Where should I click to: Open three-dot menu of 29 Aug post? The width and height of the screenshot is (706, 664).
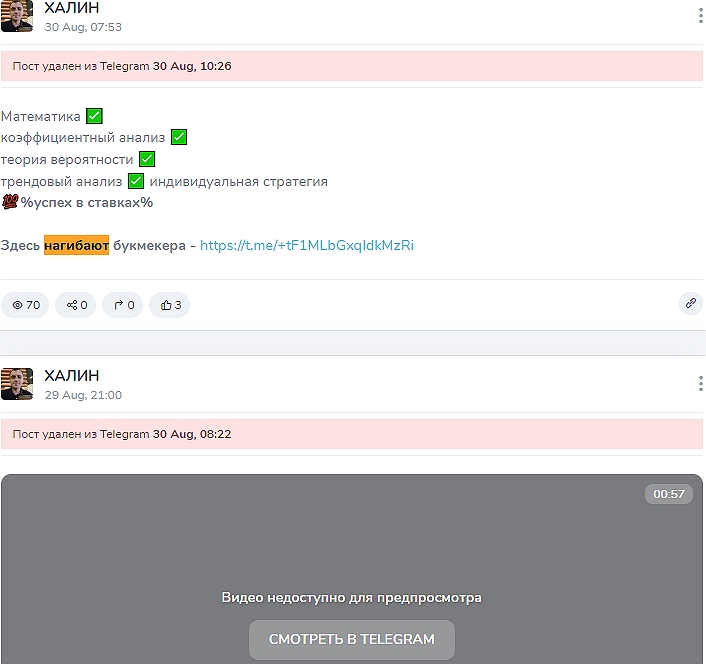coord(700,384)
